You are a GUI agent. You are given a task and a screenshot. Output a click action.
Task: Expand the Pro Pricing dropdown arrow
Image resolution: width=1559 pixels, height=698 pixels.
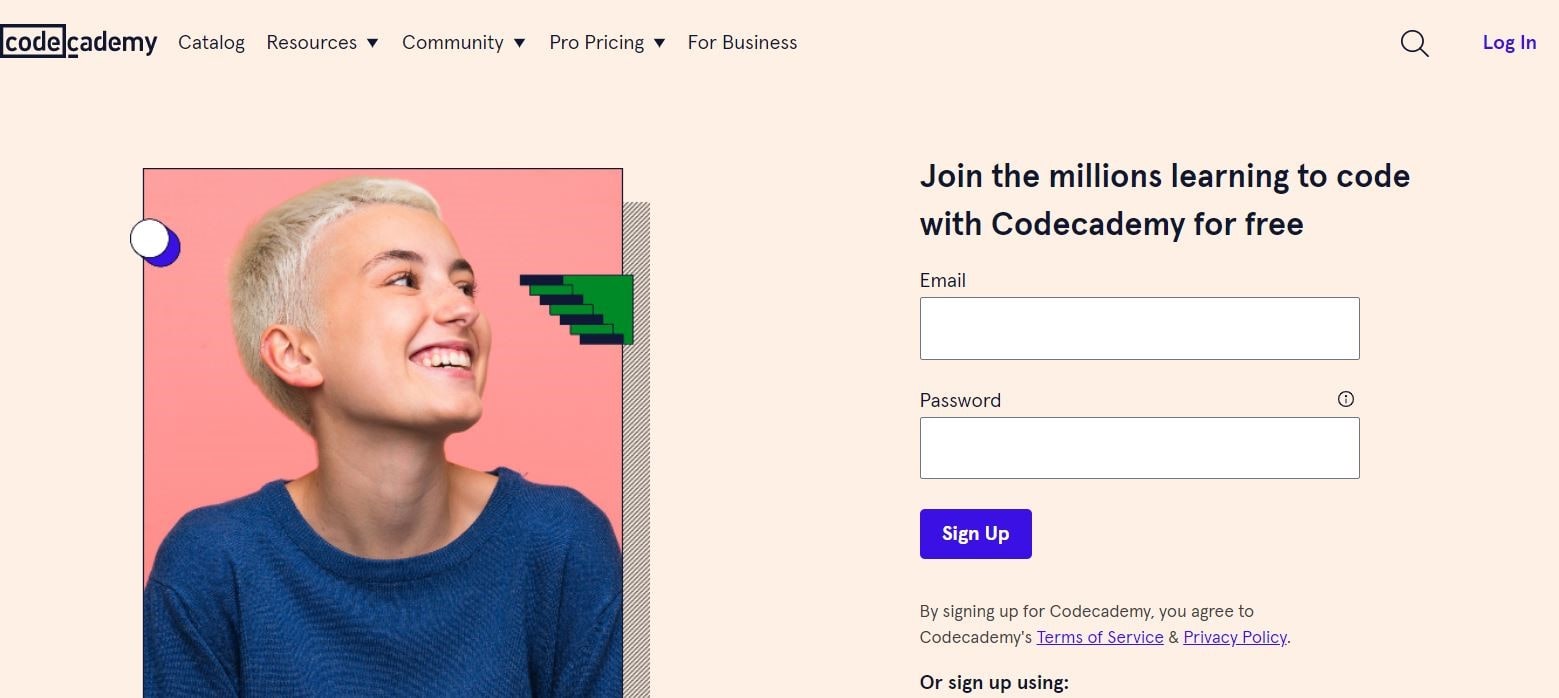click(x=659, y=43)
